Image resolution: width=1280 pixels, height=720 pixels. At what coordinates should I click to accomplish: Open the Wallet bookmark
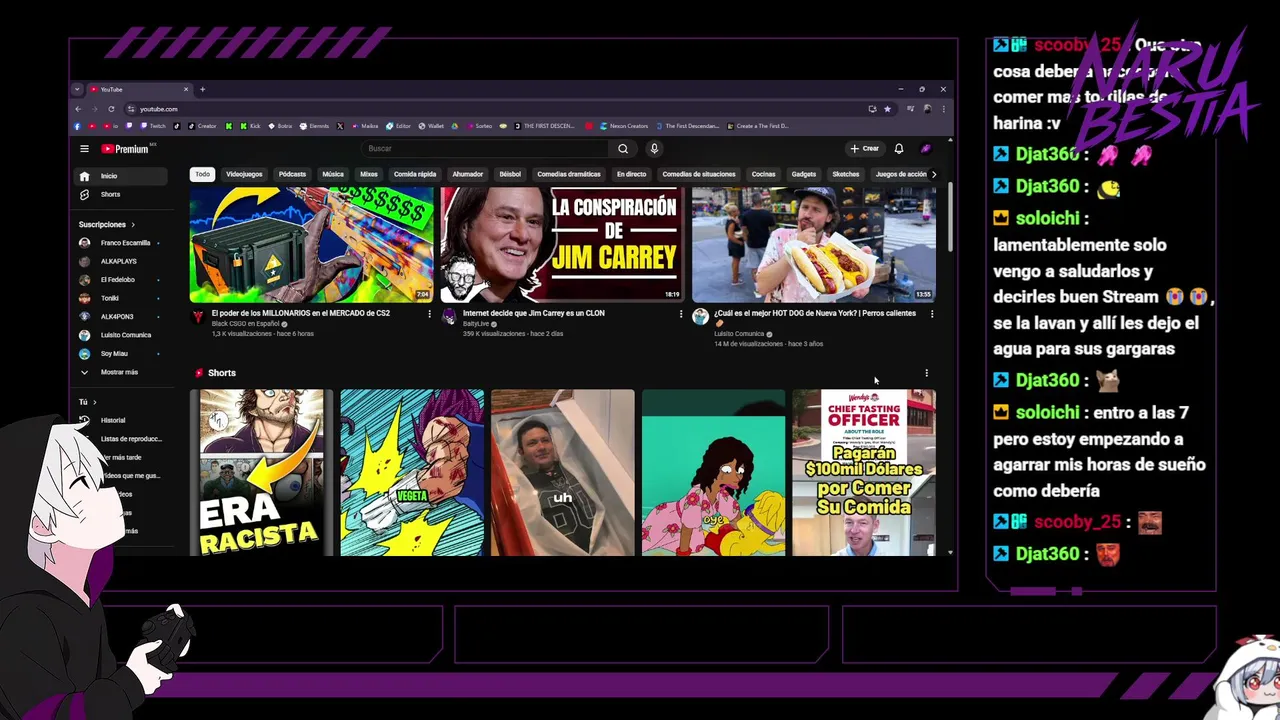[x=432, y=126]
